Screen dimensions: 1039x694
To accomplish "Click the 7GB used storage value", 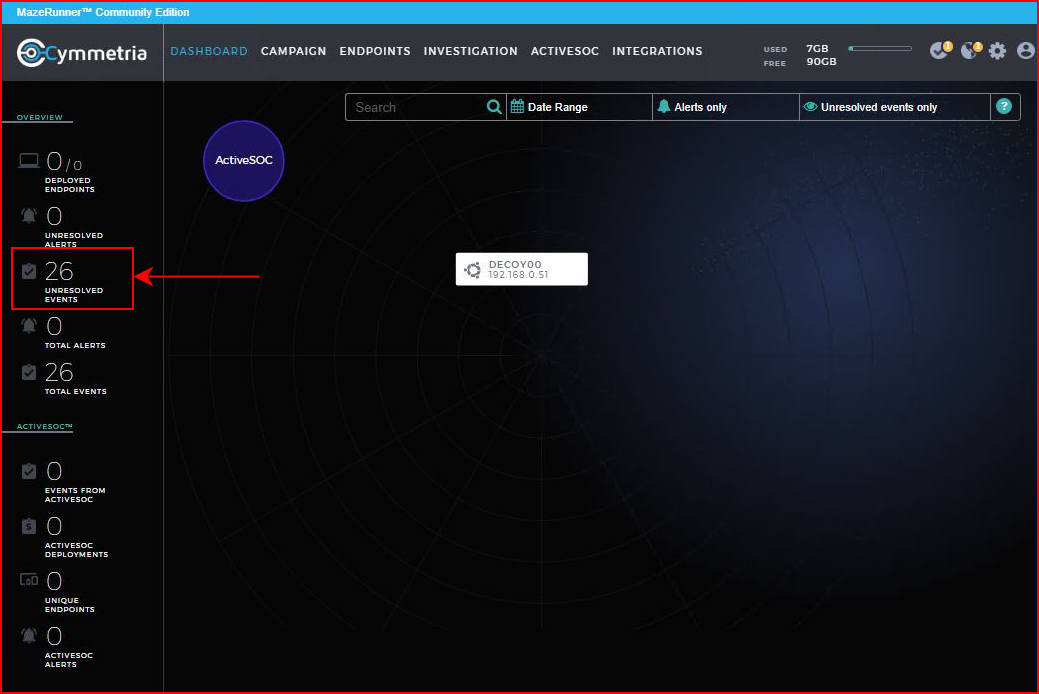I will tap(817, 48).
